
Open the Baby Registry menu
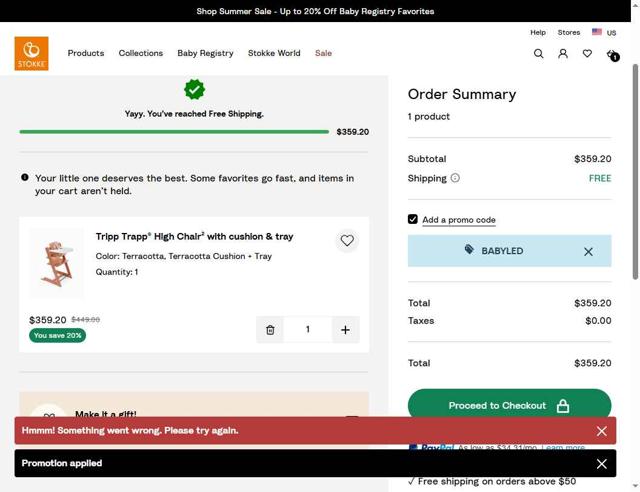[x=205, y=53]
